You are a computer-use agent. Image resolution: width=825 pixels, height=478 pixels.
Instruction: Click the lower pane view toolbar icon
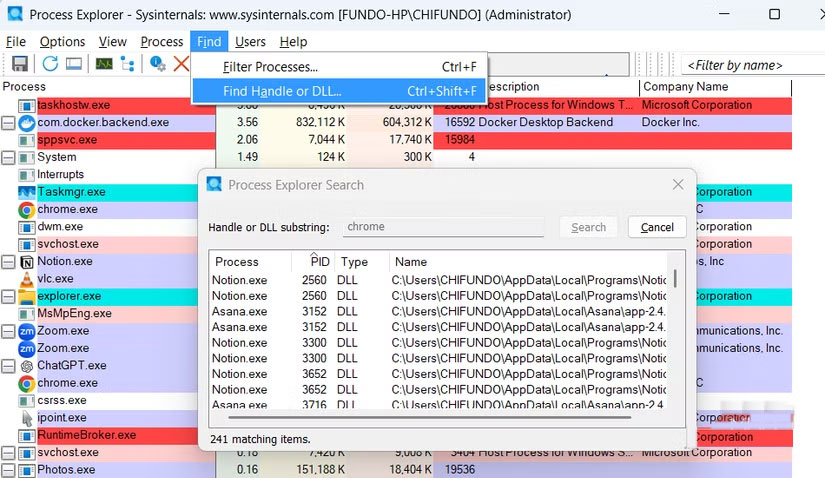(74, 64)
